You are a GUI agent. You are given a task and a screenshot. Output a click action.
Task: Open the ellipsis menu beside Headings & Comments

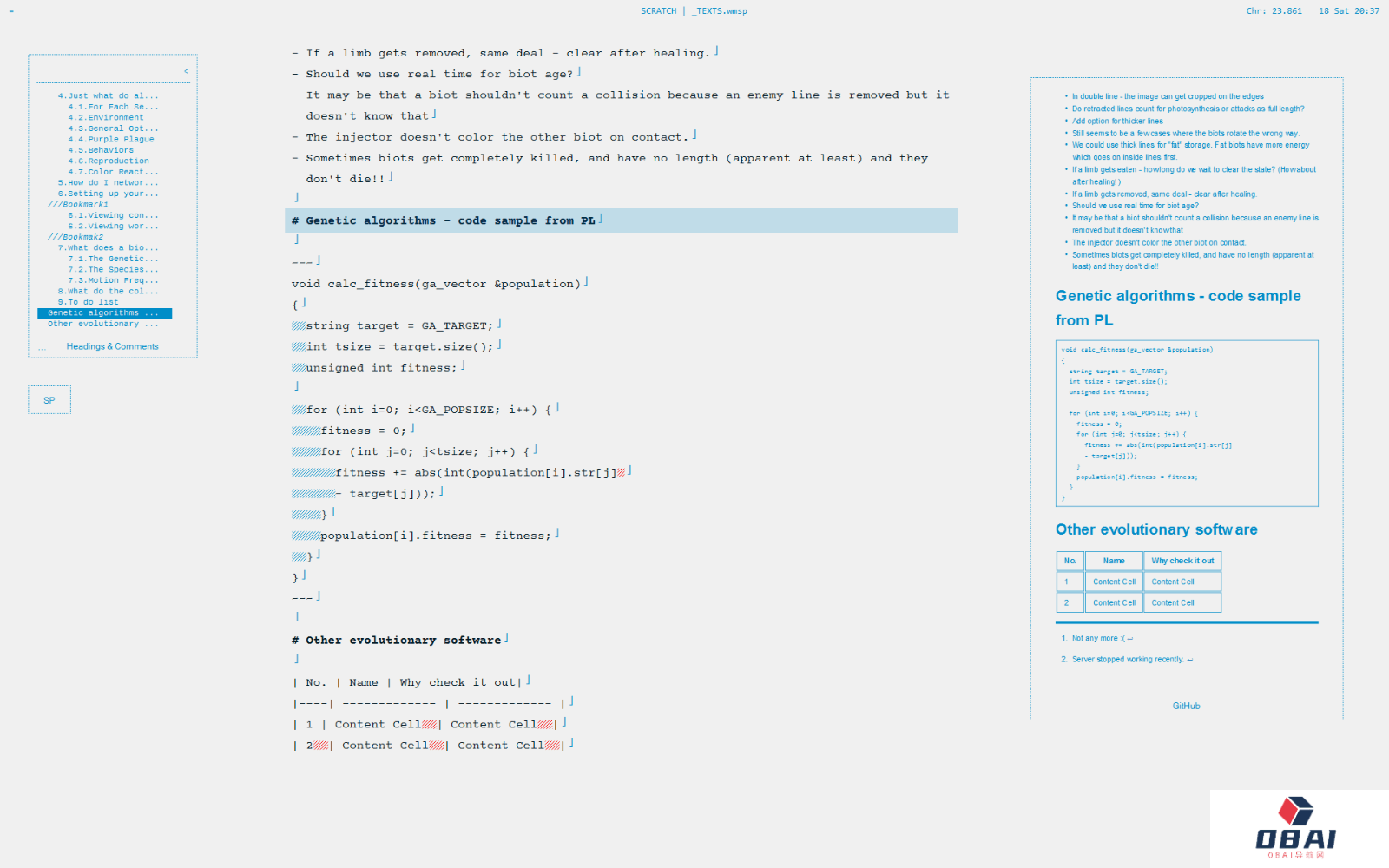tap(42, 347)
